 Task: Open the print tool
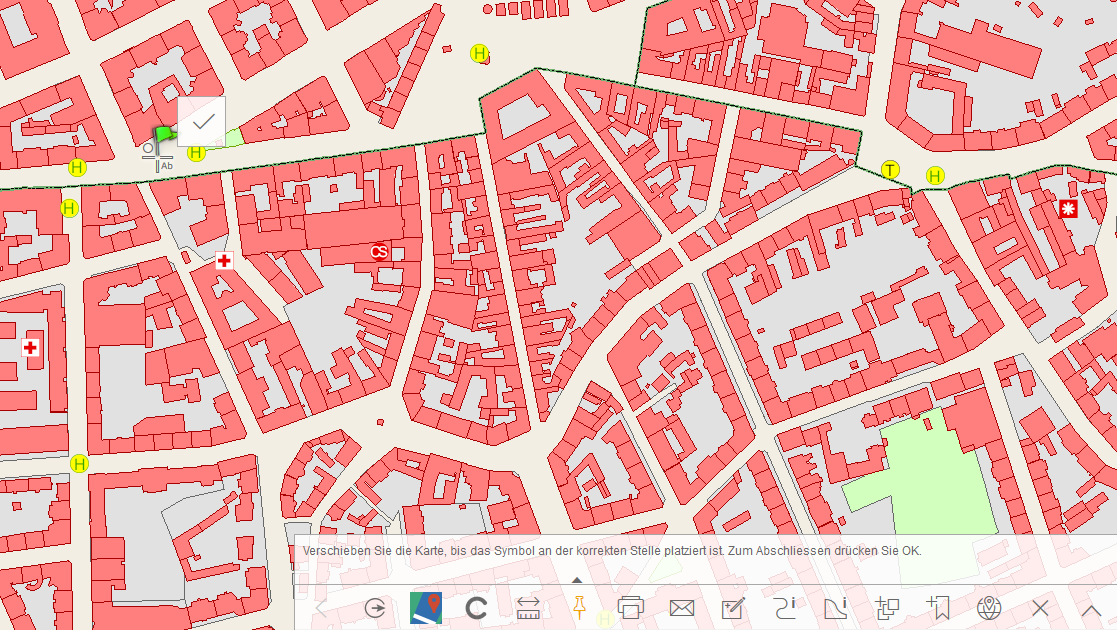point(630,608)
